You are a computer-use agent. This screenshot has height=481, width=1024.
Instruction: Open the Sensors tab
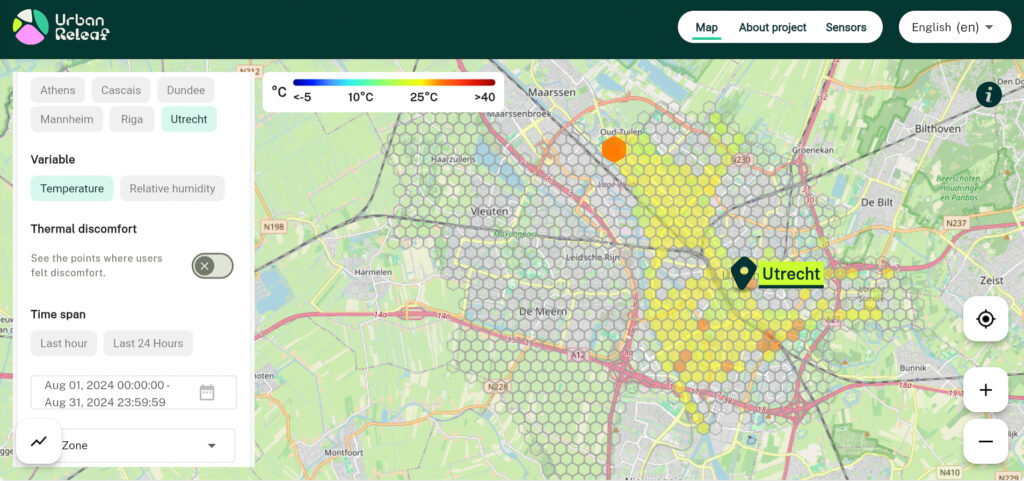(845, 27)
